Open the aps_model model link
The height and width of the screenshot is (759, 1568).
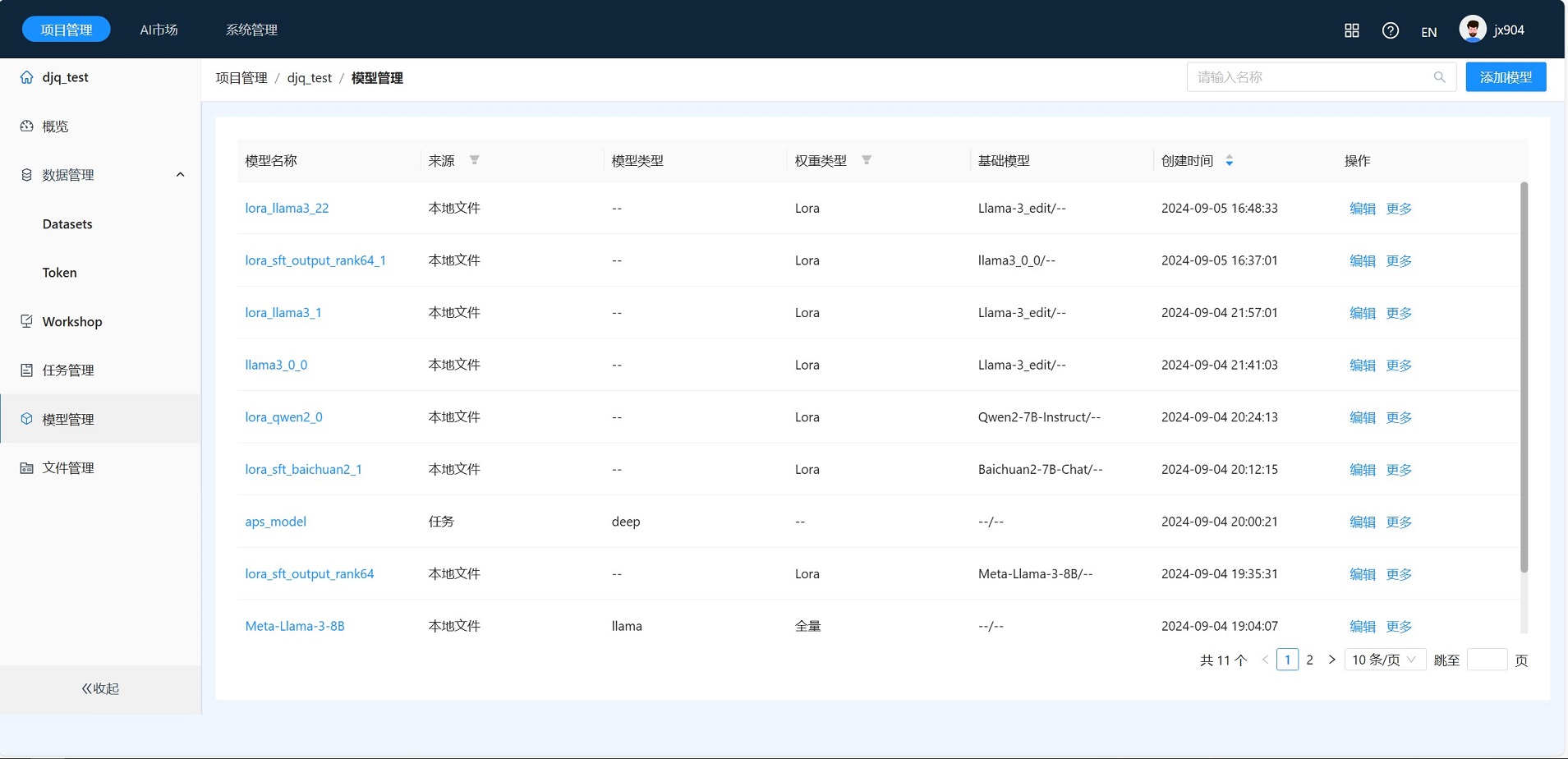(275, 522)
